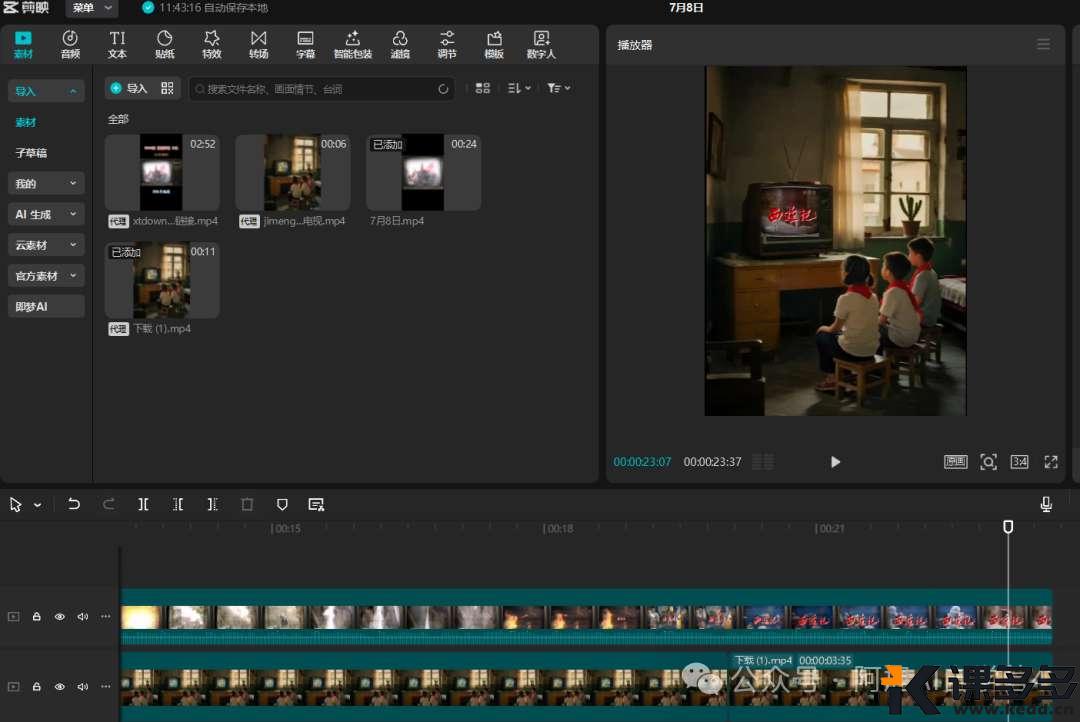The height and width of the screenshot is (722, 1080).
Task: Open the 特效 effects tab
Action: pyautogui.click(x=211, y=45)
